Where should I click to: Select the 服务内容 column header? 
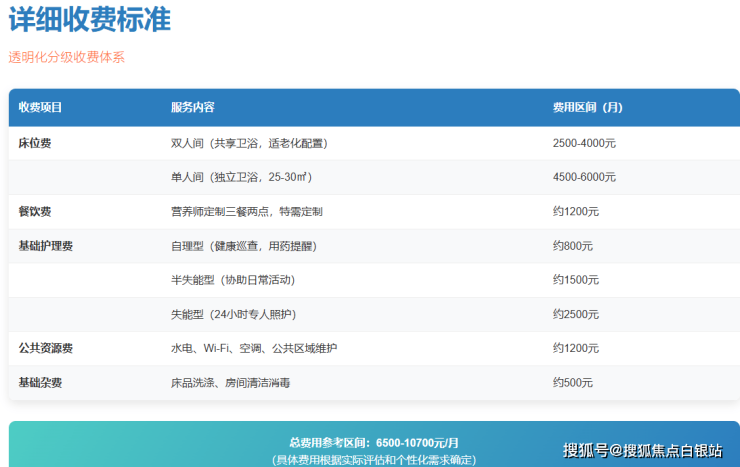point(192,107)
